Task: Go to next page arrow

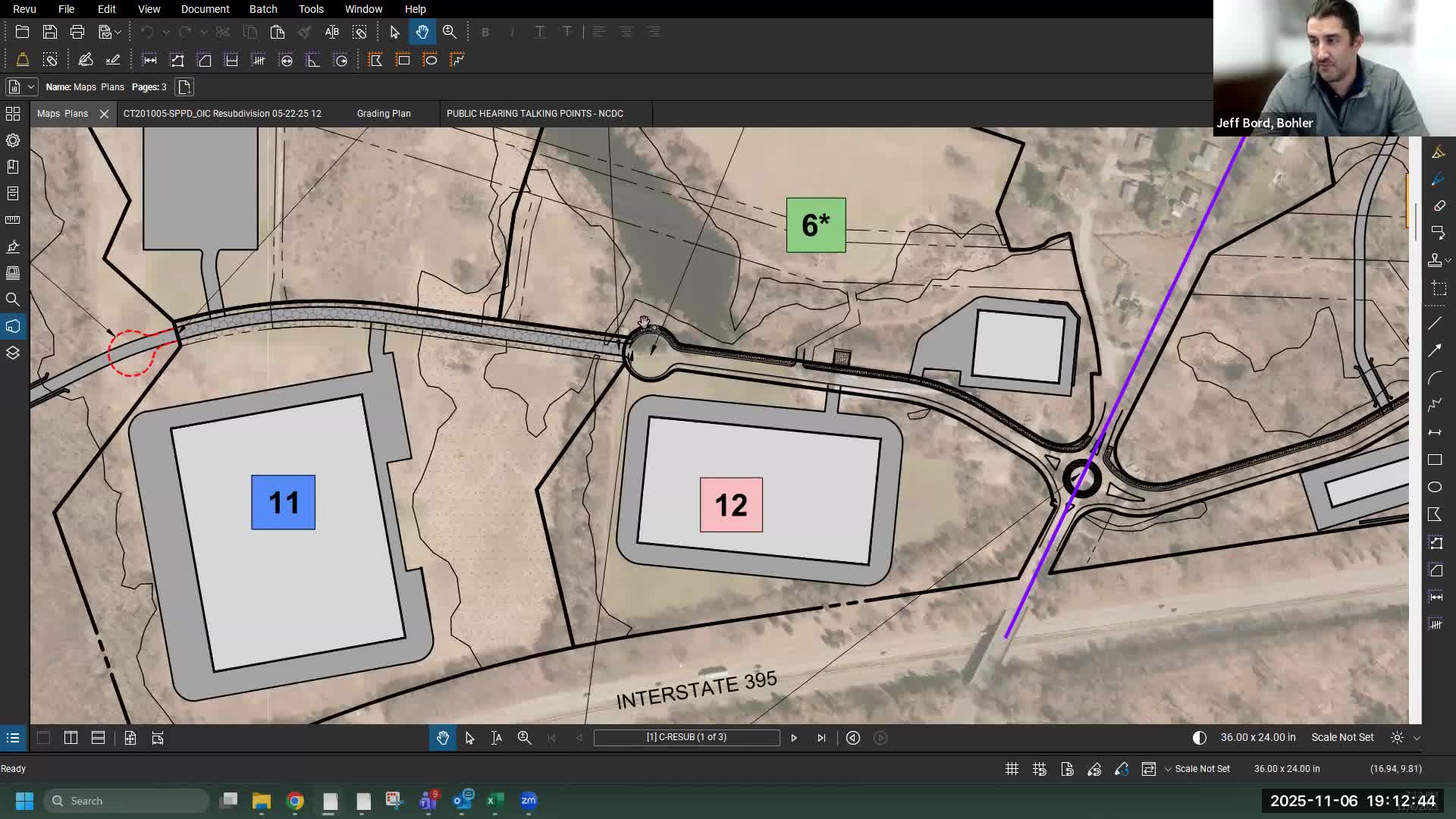Action: (794, 738)
